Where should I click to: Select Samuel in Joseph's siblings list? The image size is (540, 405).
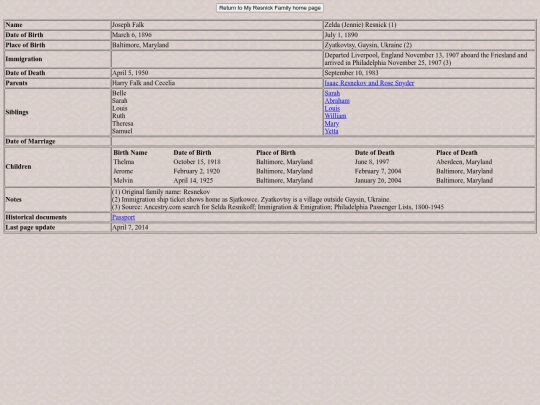click(x=122, y=131)
